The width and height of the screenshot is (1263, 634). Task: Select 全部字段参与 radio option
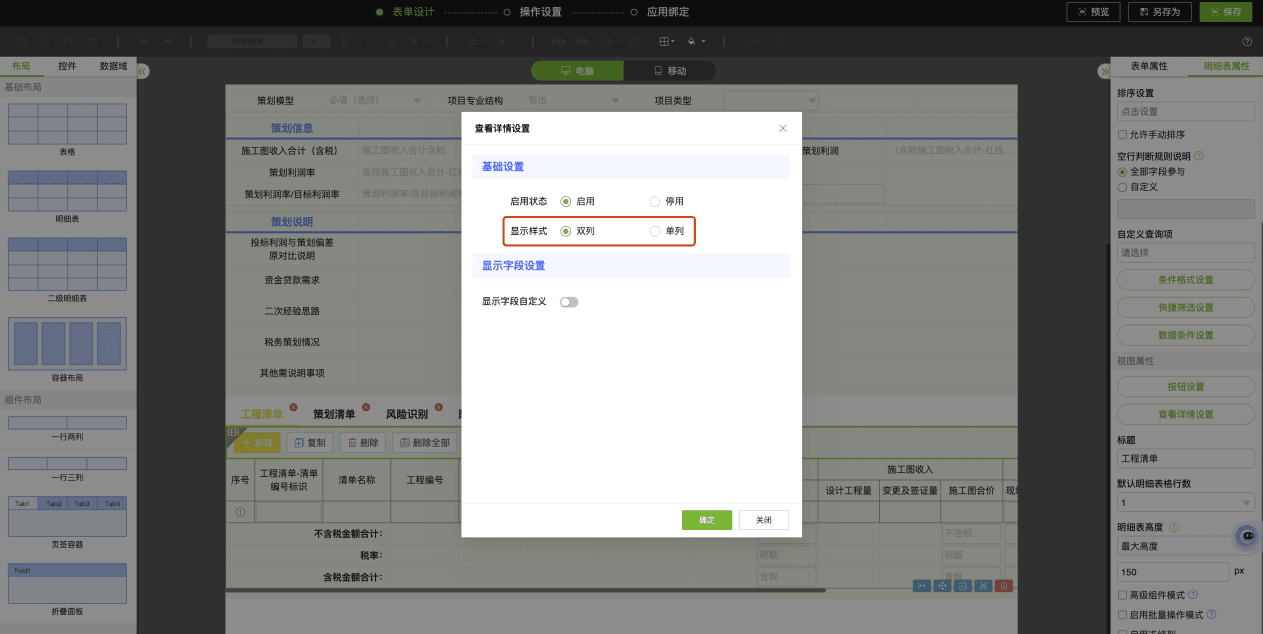[x=1122, y=172]
